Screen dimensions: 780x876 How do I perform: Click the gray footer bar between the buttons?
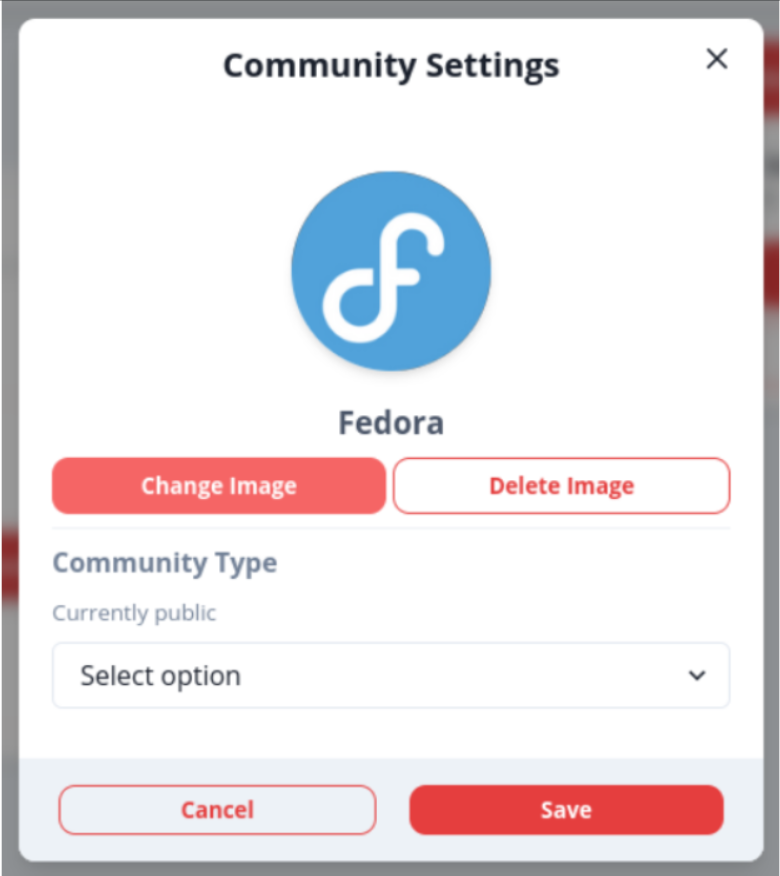[x=393, y=809]
